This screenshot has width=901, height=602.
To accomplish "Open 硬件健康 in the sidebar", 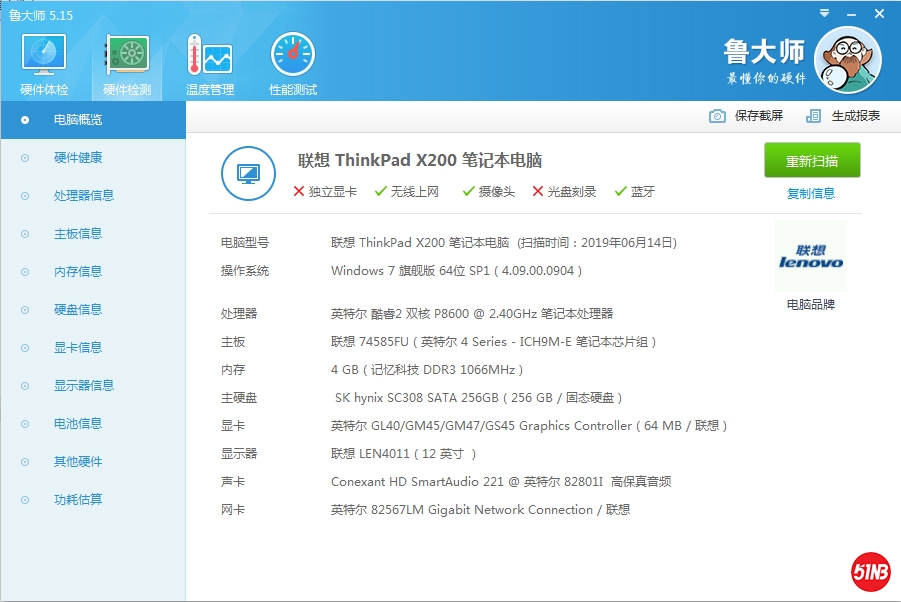I will (x=77, y=158).
